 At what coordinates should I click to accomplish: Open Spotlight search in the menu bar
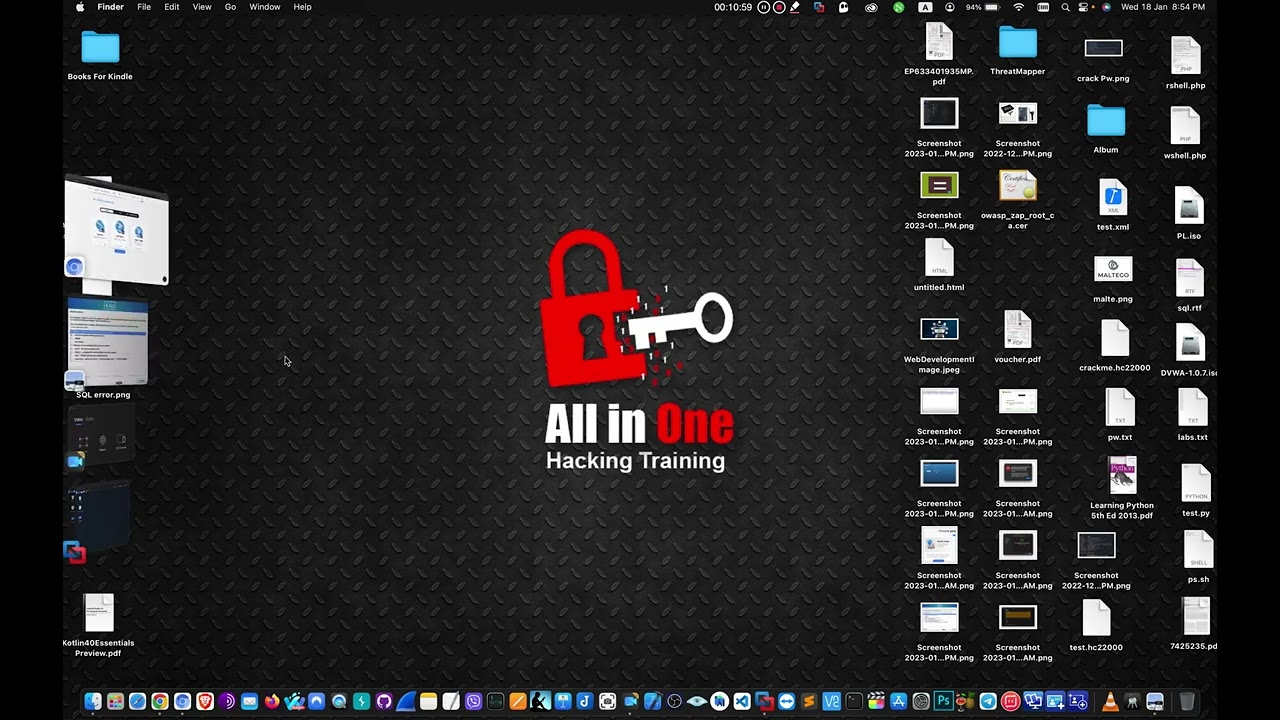point(1065,7)
